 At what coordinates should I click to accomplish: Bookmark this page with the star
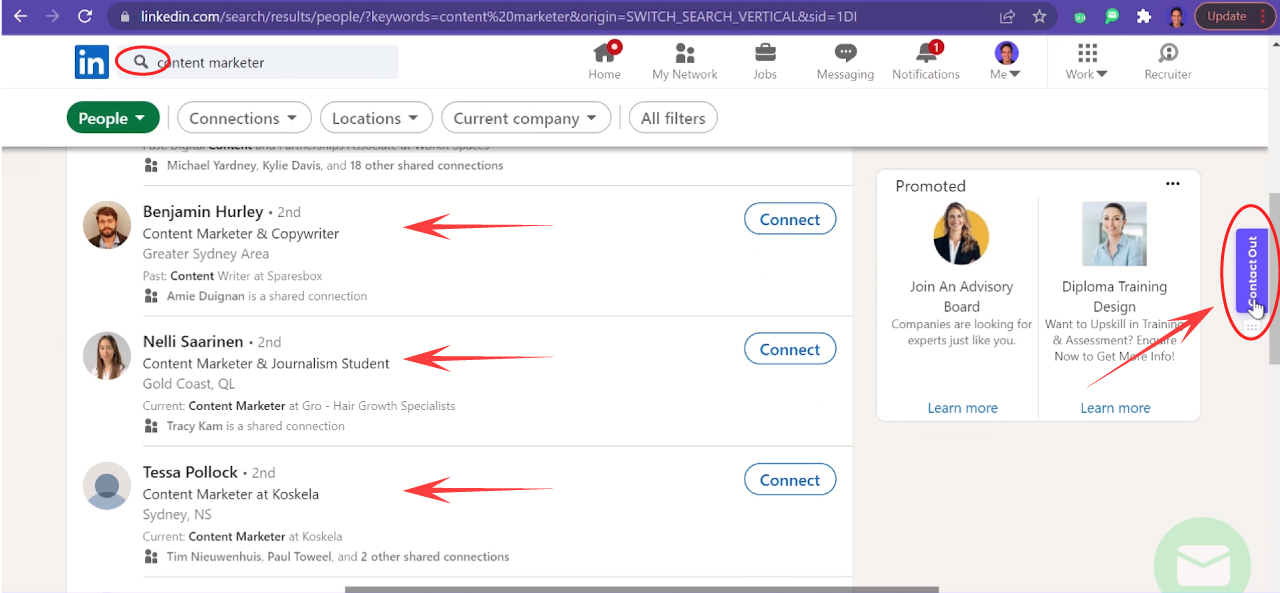coord(1039,16)
